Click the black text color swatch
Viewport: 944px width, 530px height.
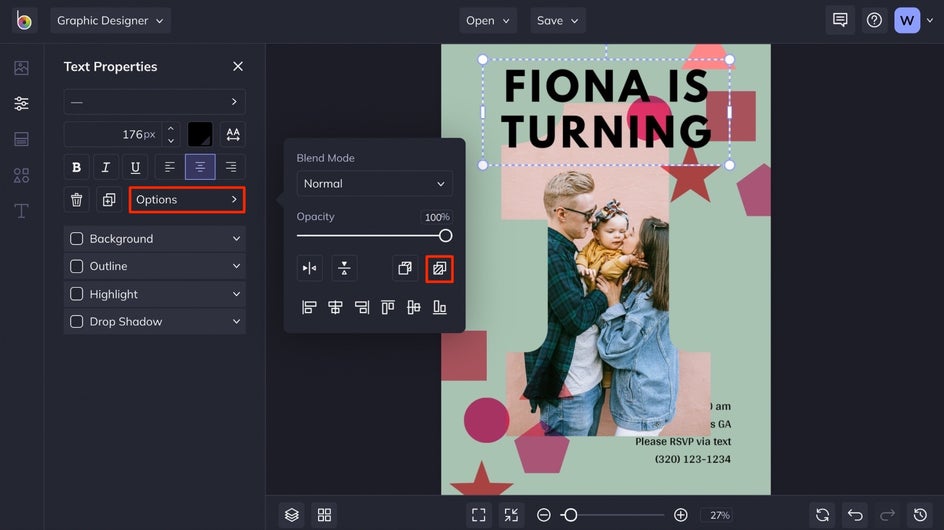[x=200, y=134]
